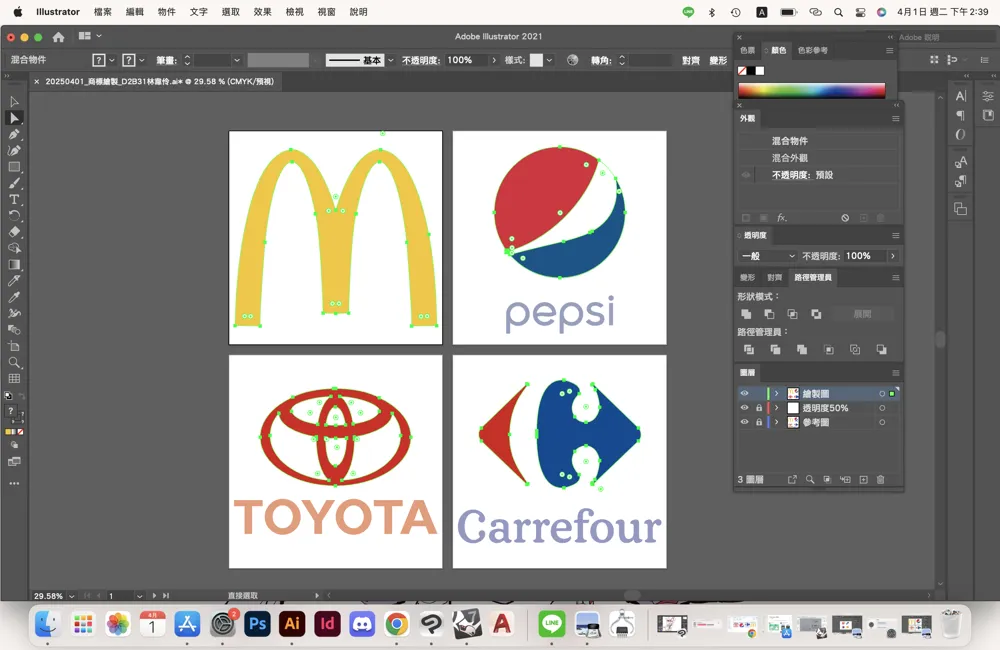Click the 不透明度 100% field in control bar
Viewport: 1000px width, 650px height.
point(466,60)
